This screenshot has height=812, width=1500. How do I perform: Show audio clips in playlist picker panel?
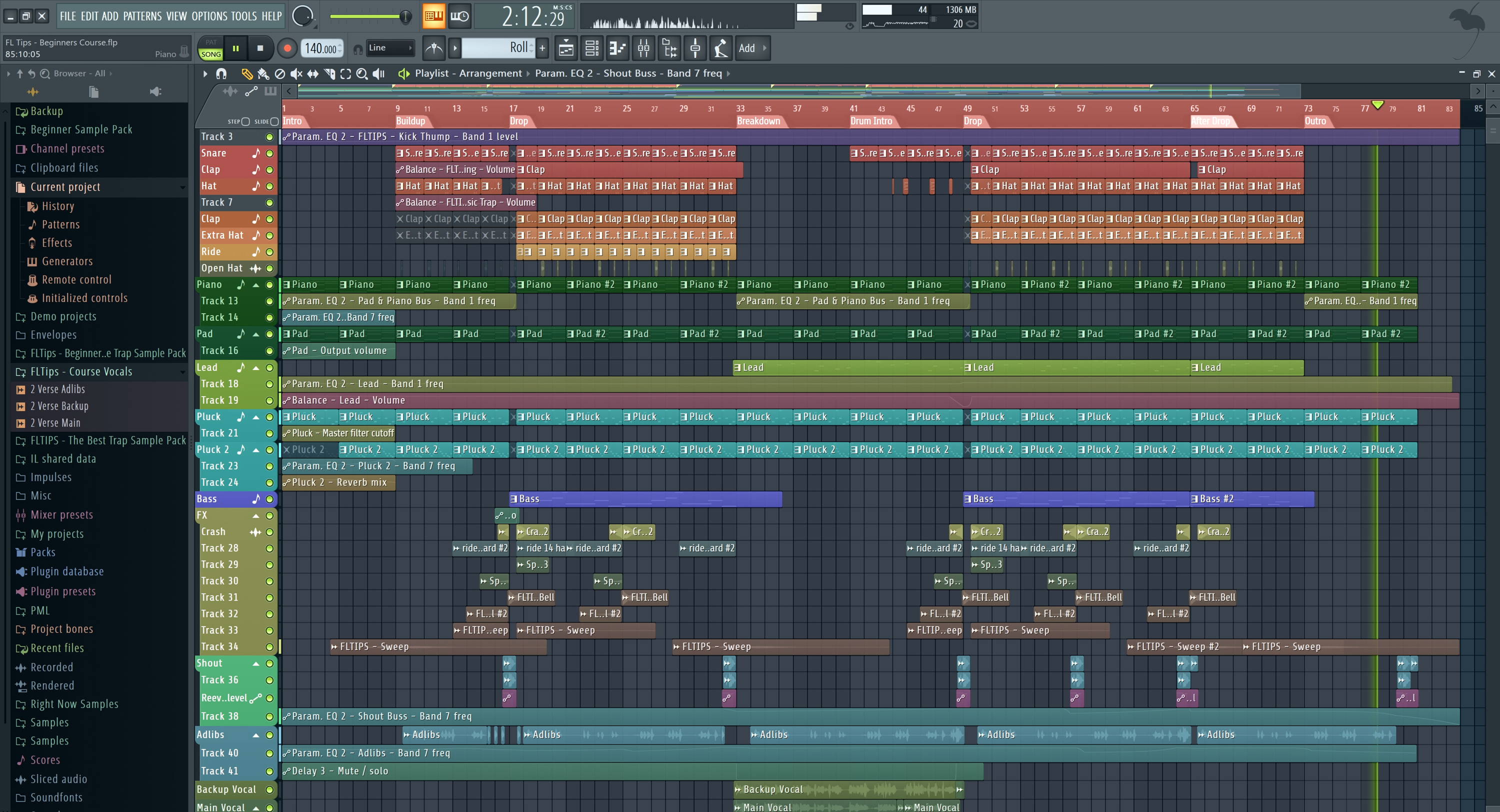230,91
